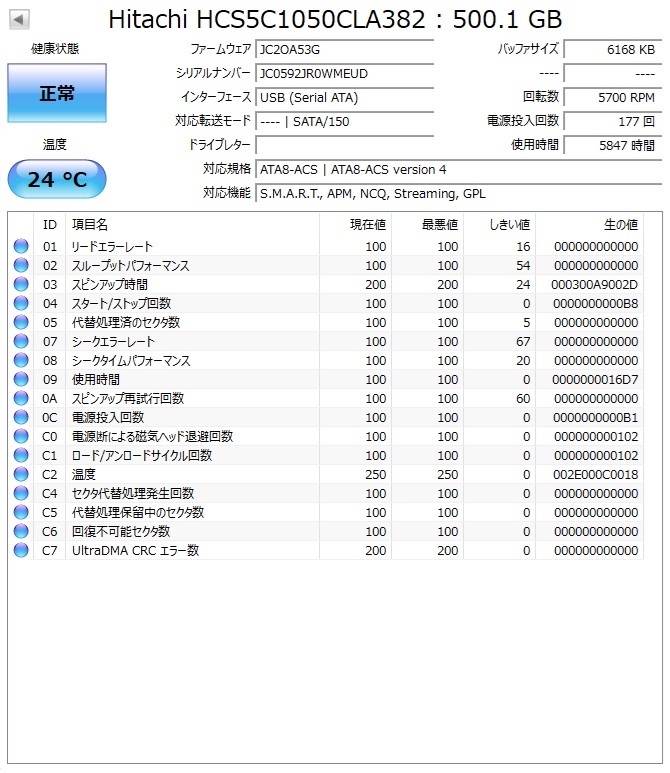The image size is (670, 773).
Task: Click the status circle for ID 0A row
Action: tap(21, 398)
